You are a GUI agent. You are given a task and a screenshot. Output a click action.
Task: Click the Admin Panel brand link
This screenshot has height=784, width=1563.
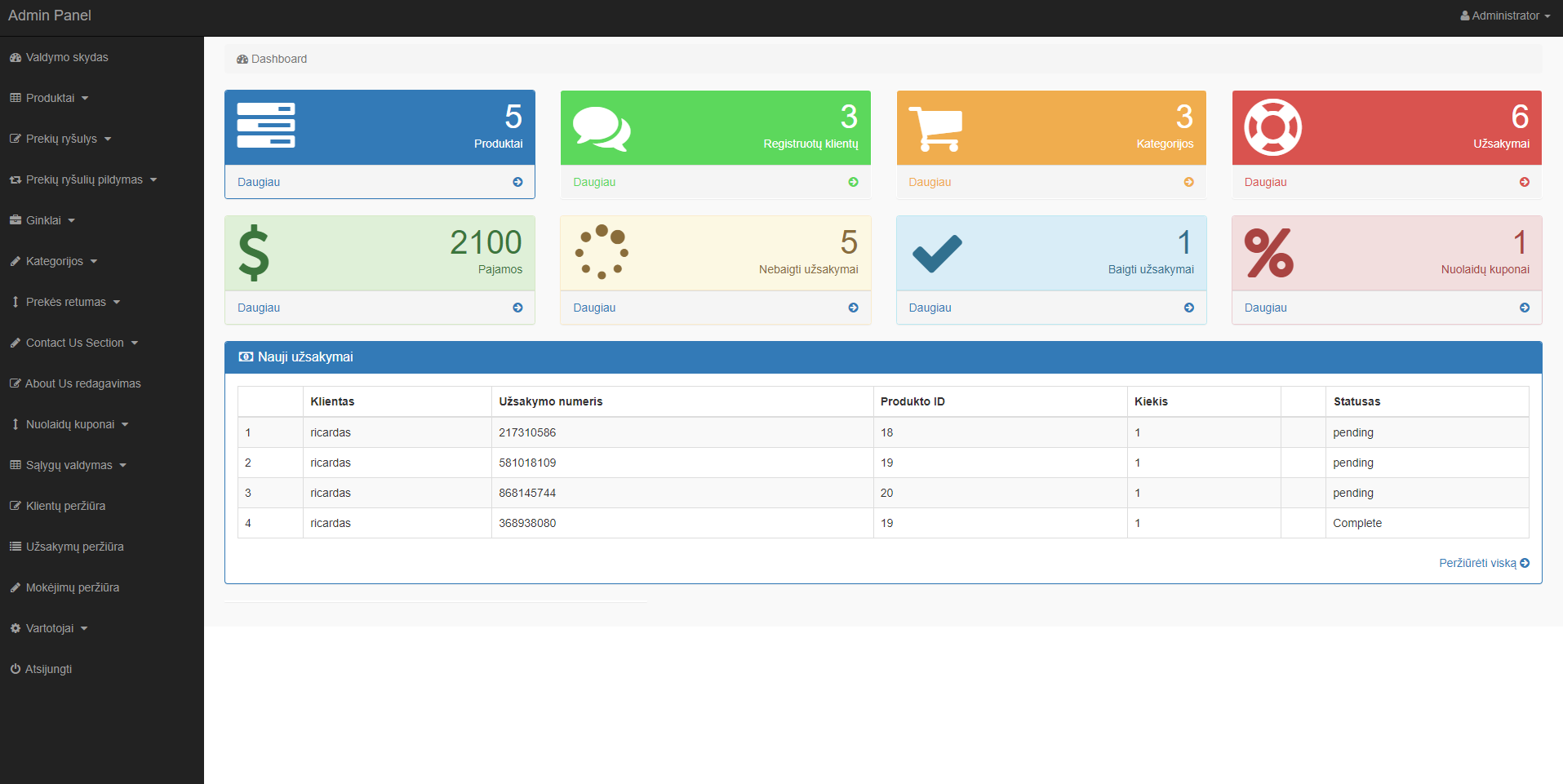50,16
